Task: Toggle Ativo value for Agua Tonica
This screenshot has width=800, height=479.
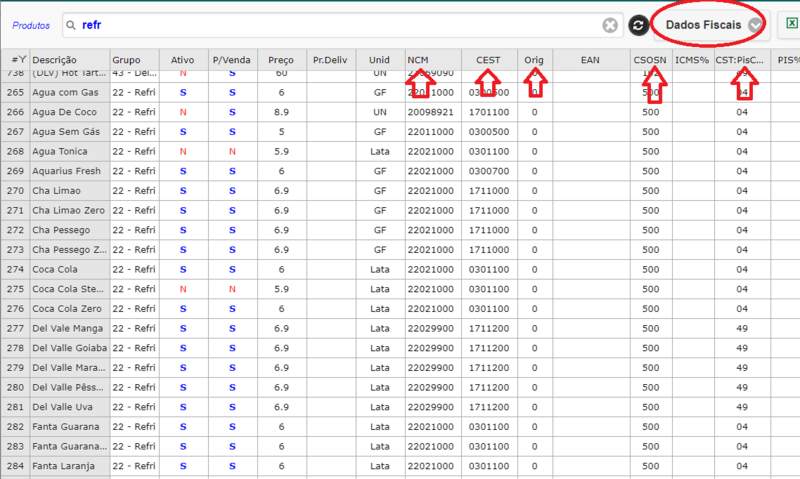Action: 183,152
